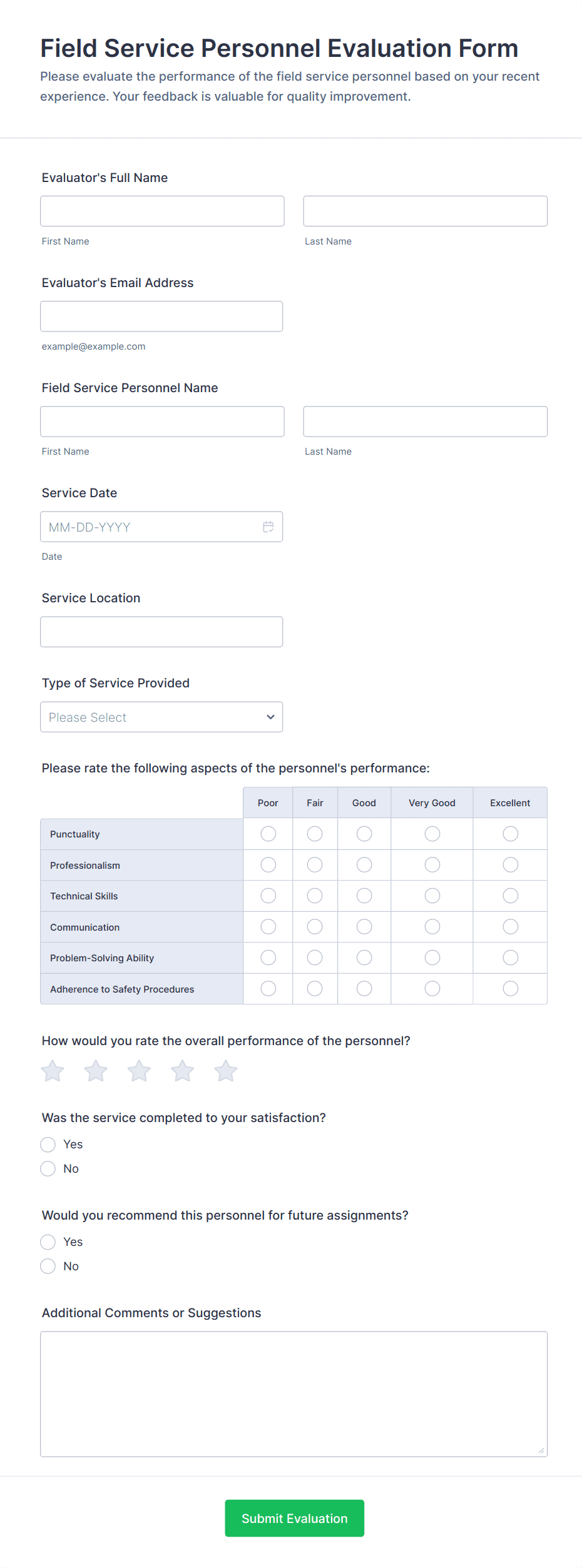Click into Additional Comments or Suggestions textarea

point(294,1393)
